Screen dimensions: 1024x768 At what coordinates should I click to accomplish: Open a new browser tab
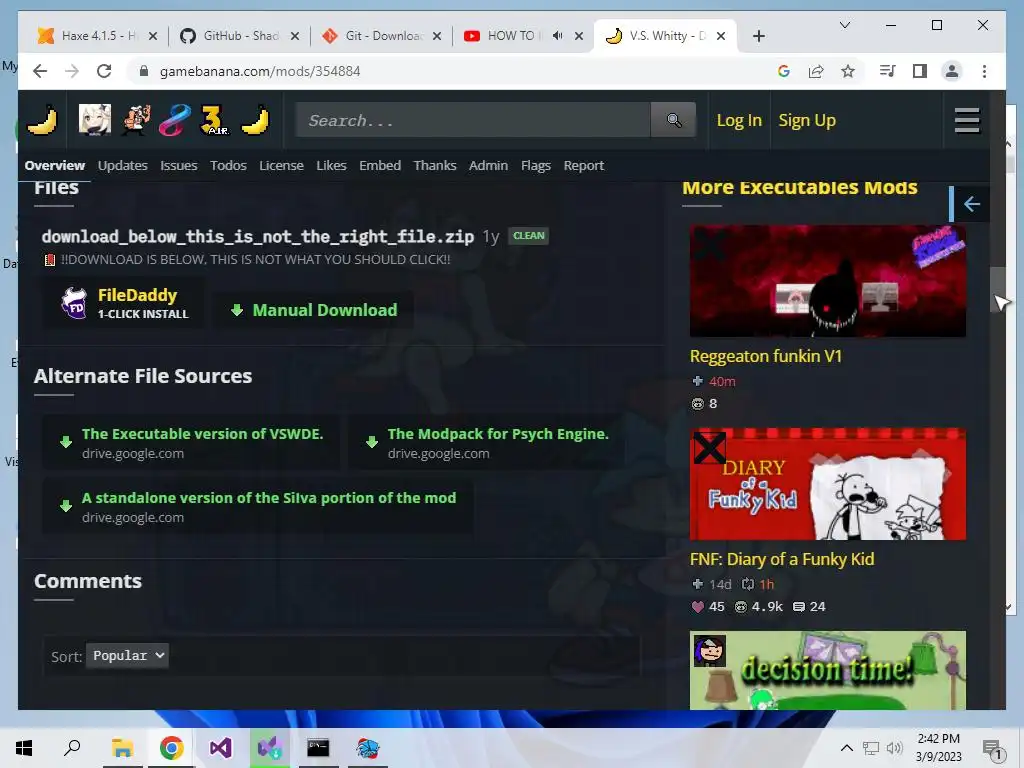tap(758, 36)
